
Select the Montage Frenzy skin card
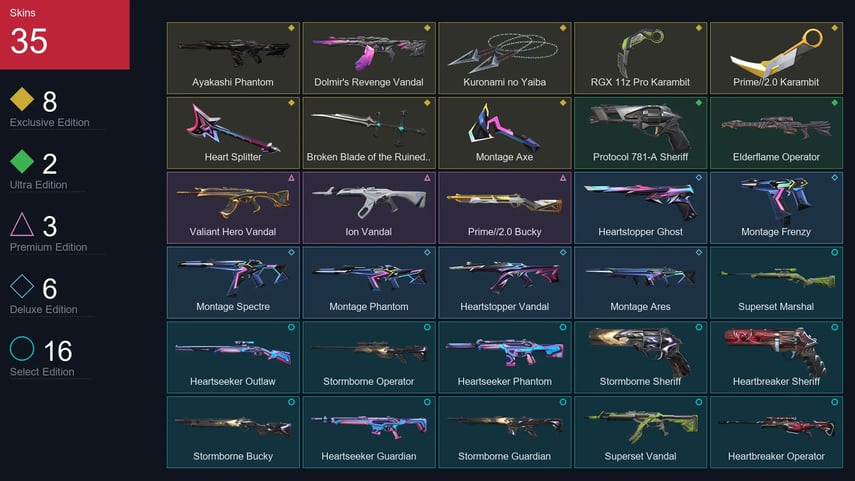776,207
